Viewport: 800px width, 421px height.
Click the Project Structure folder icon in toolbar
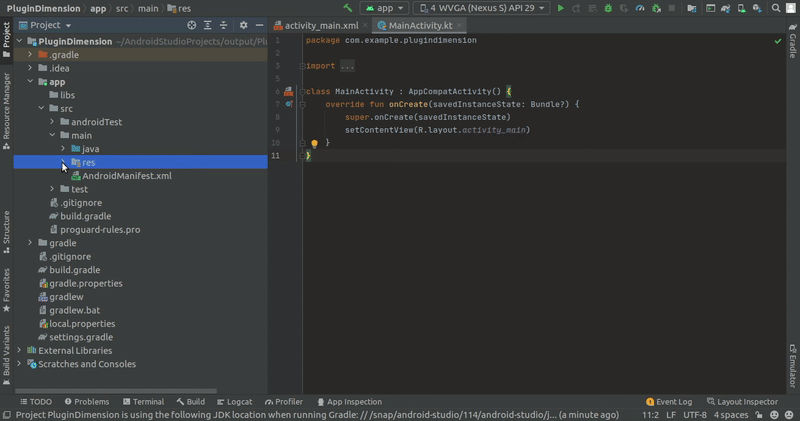691,8
